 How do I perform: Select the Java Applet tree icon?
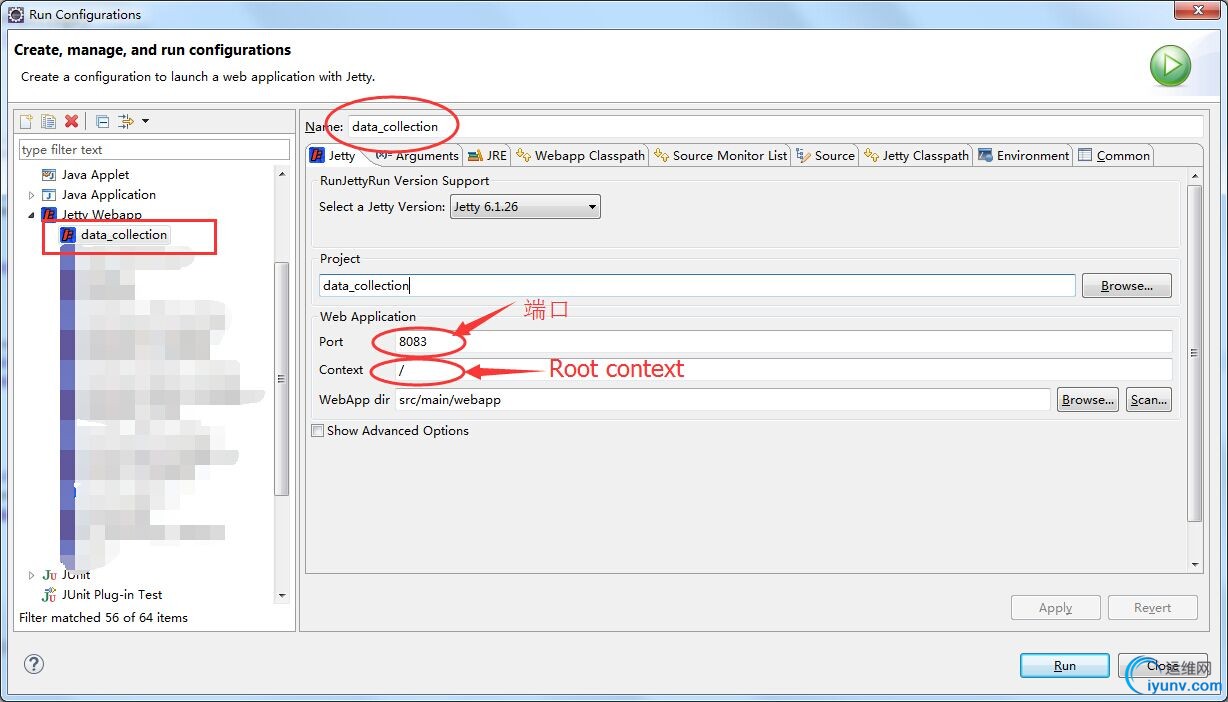click(49, 175)
